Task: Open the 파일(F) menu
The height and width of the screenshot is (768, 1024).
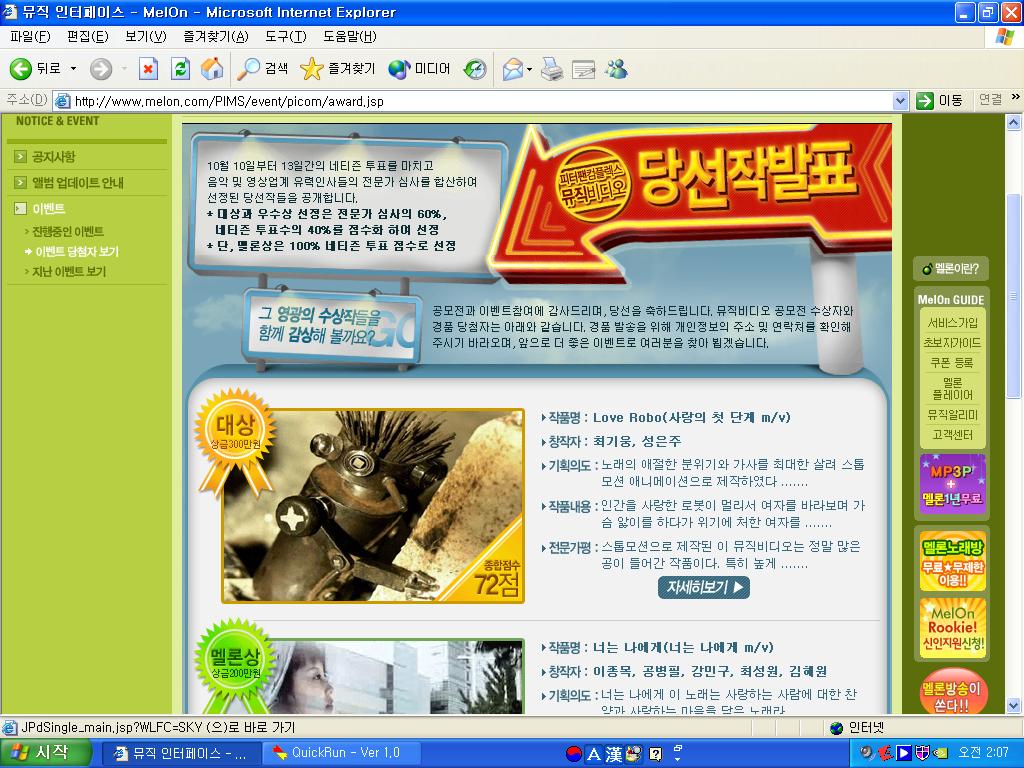Action: [30, 37]
